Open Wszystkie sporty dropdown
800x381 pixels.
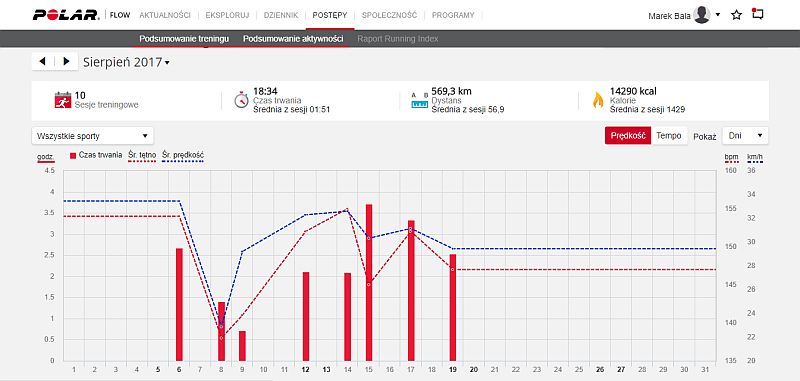[92, 136]
